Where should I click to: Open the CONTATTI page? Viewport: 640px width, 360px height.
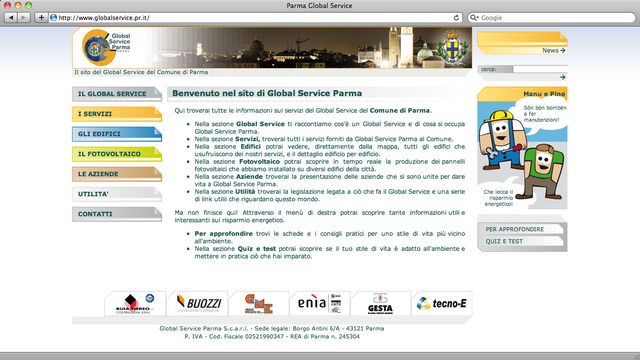[117, 214]
